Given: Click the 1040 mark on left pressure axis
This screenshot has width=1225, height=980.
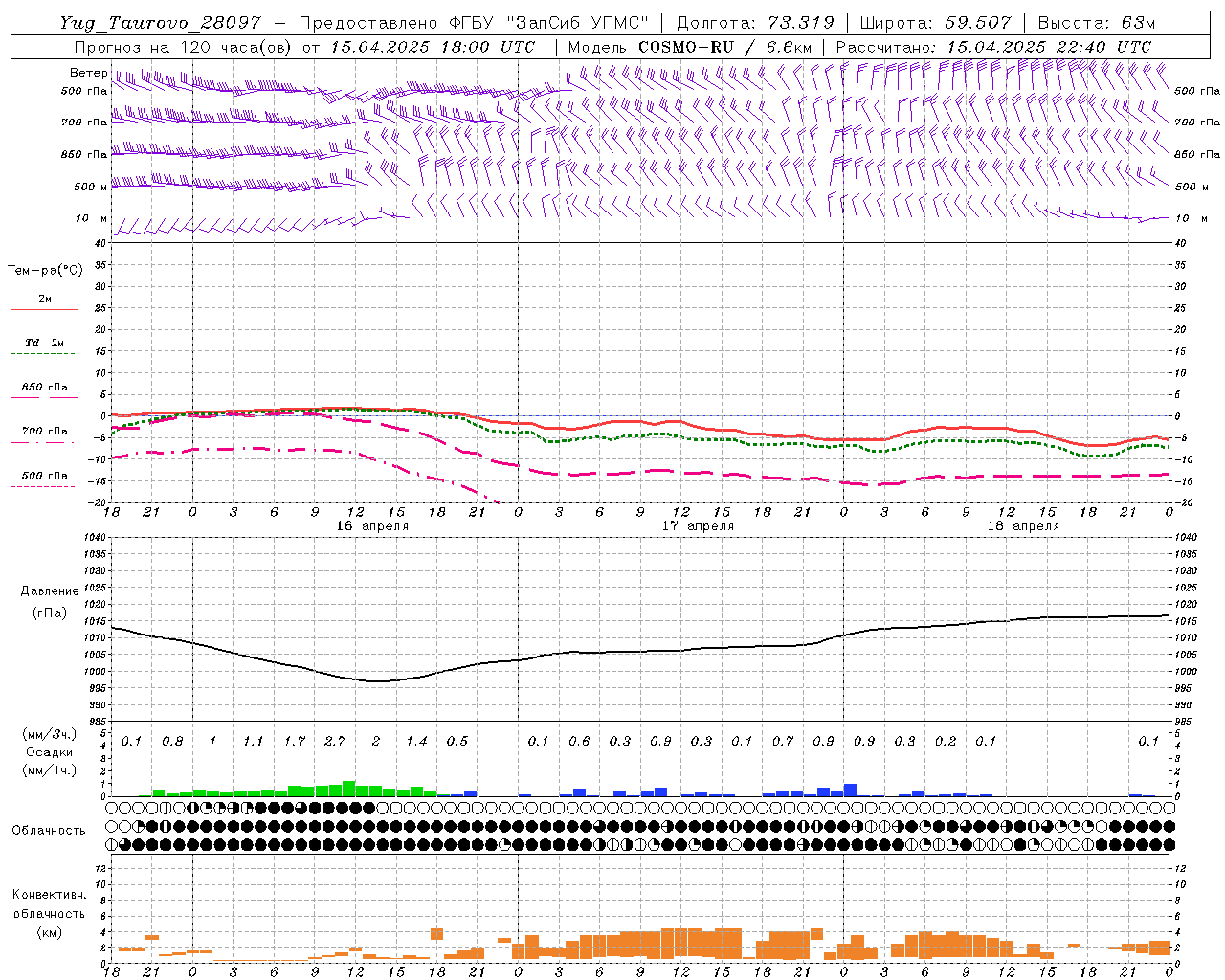Looking at the screenshot, I should click(x=96, y=538).
